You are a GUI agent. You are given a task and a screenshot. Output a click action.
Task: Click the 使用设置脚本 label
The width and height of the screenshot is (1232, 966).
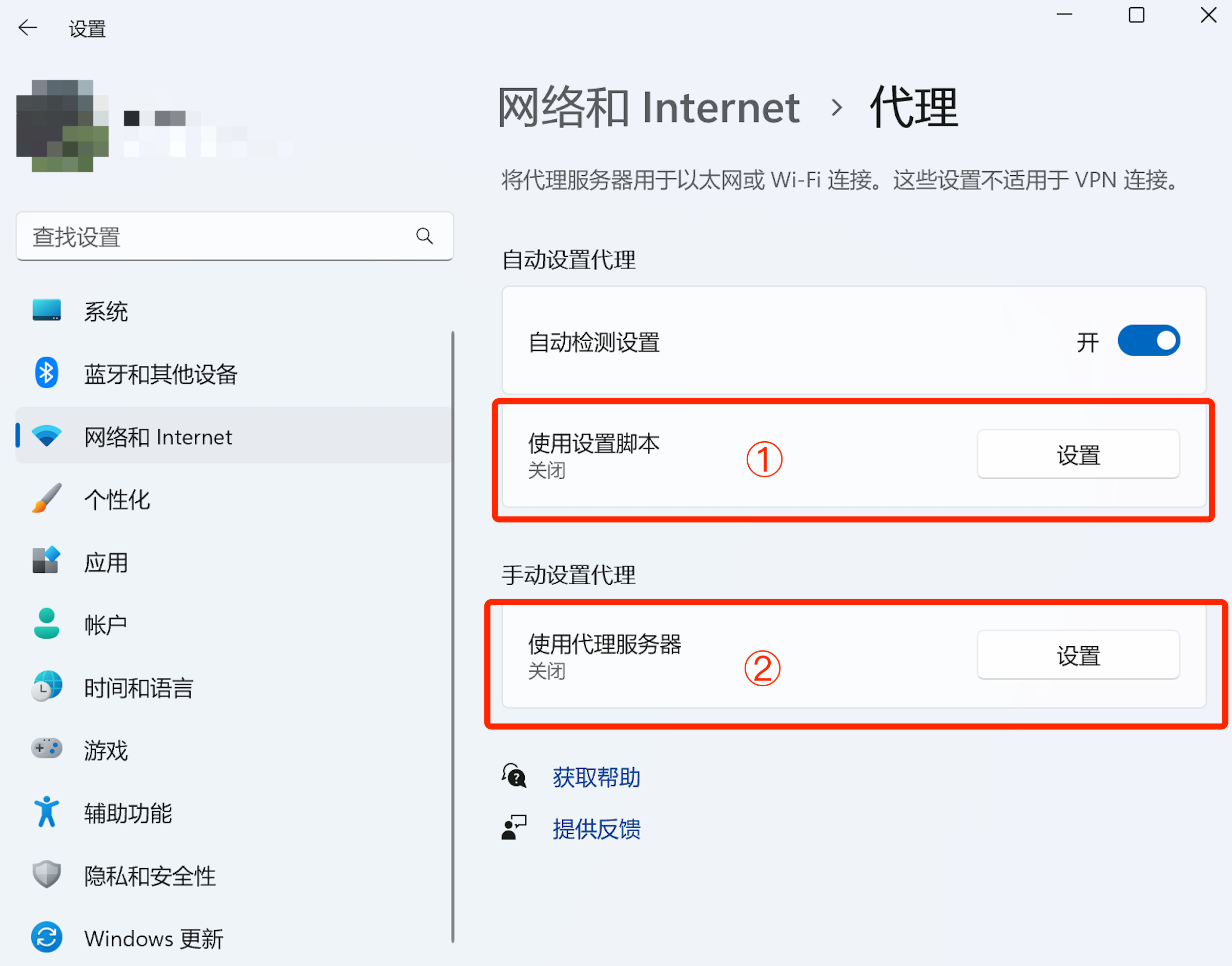(594, 443)
